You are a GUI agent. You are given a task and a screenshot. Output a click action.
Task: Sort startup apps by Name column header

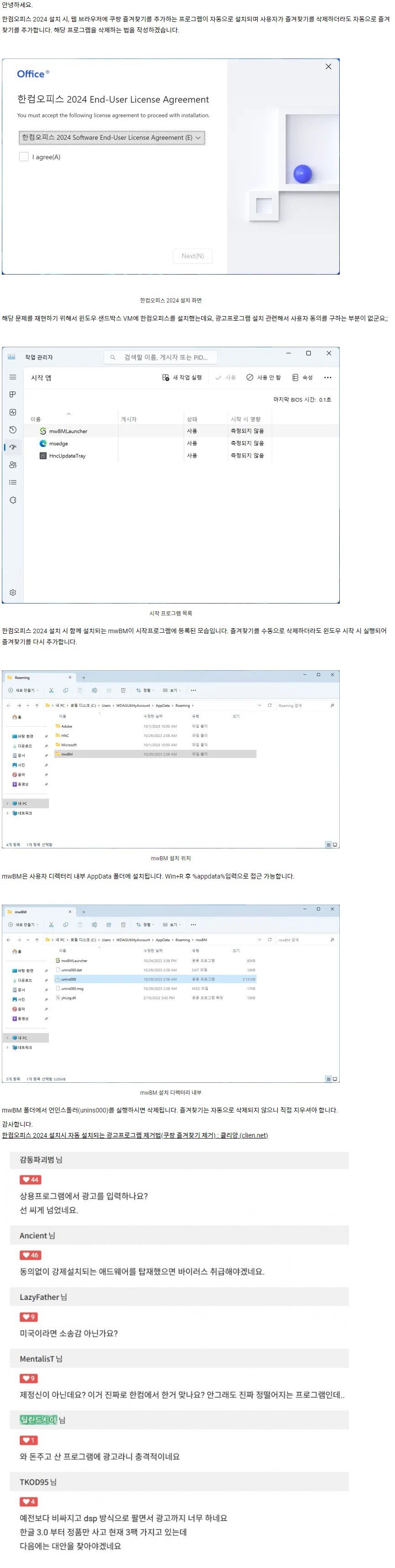(x=36, y=419)
